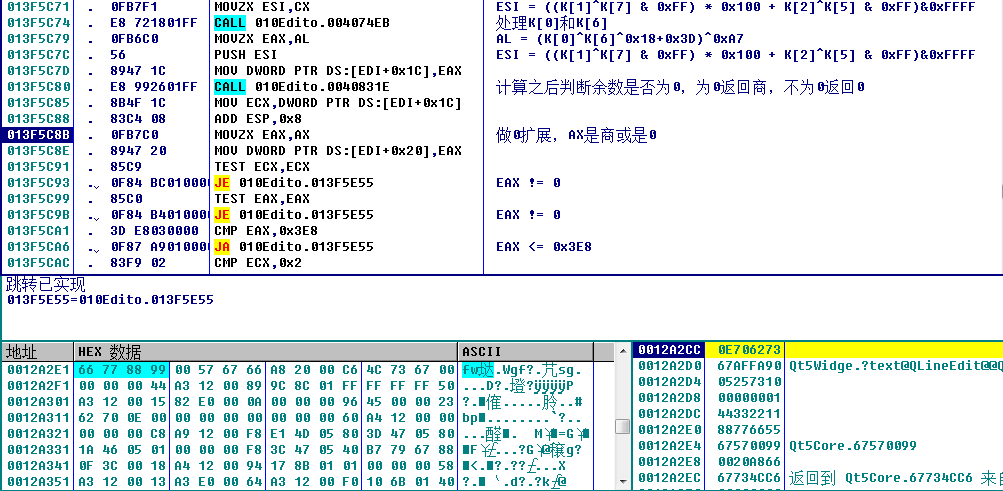The height and width of the screenshot is (491, 1003).
Task: Select dump address 0012A331
Action: click(37, 449)
